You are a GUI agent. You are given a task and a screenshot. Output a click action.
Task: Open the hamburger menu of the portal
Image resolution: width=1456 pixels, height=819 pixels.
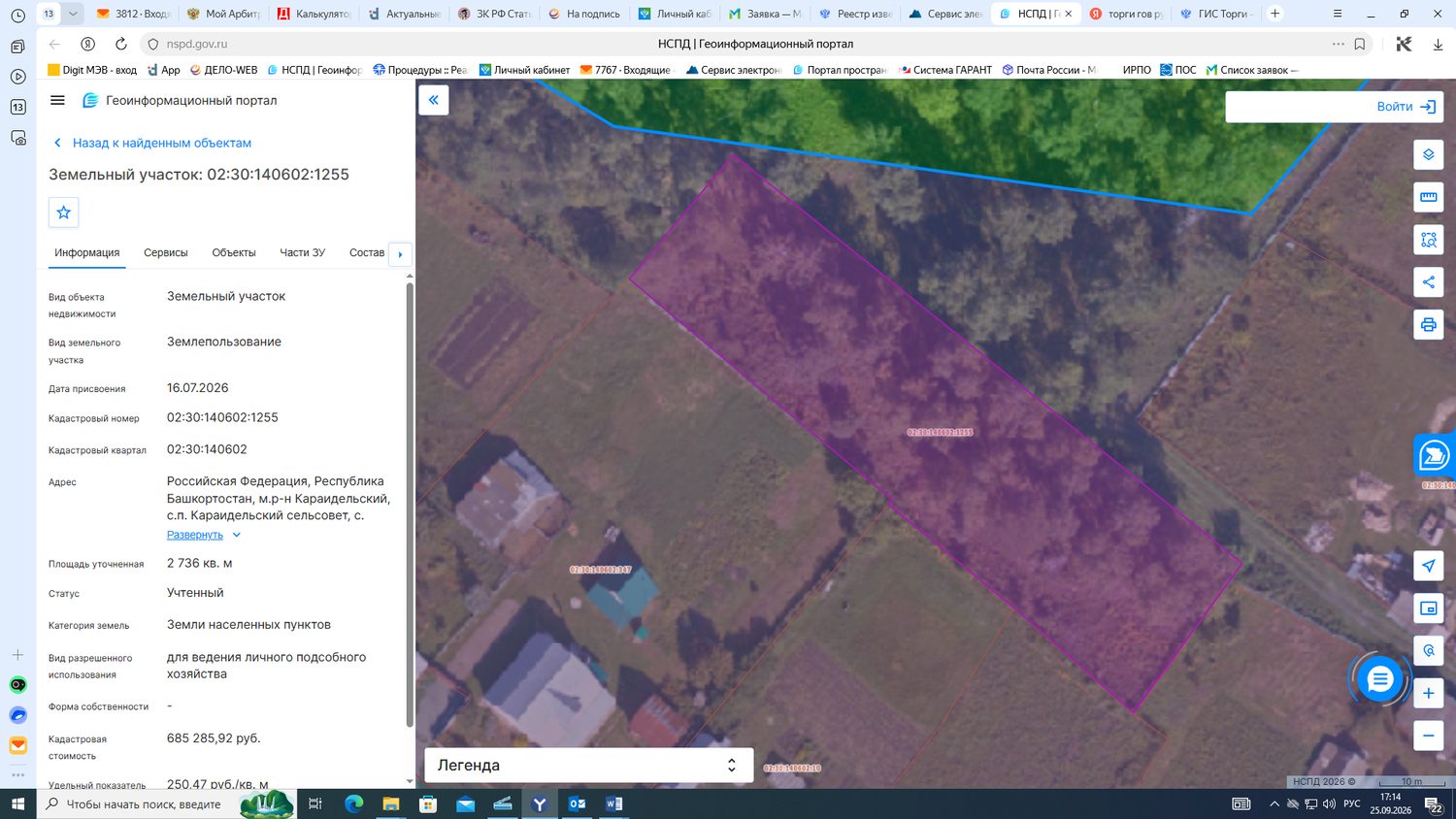pyautogui.click(x=57, y=100)
